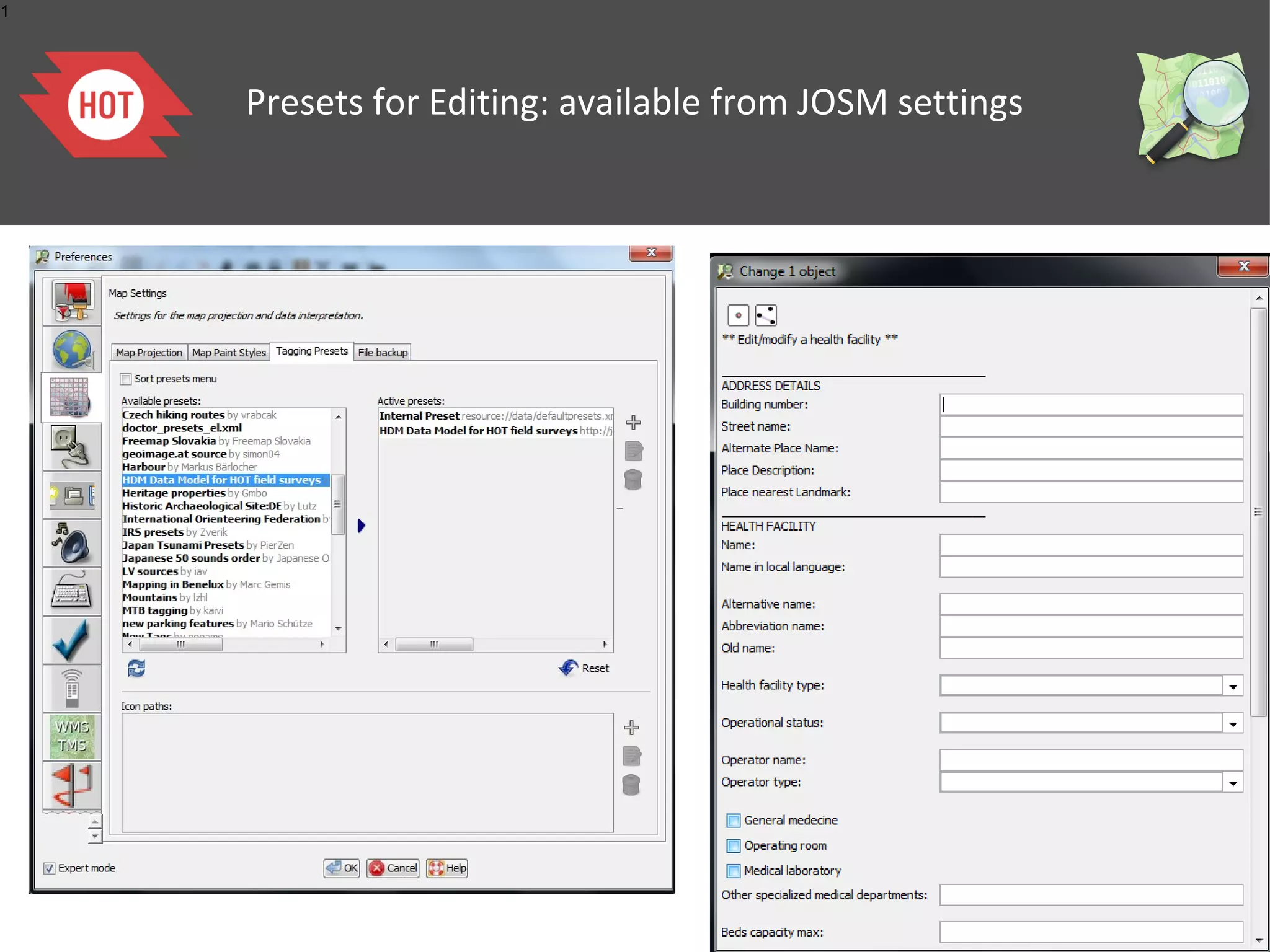The image size is (1270, 952).
Task: Click the health facility Name input field
Action: coord(1091,545)
